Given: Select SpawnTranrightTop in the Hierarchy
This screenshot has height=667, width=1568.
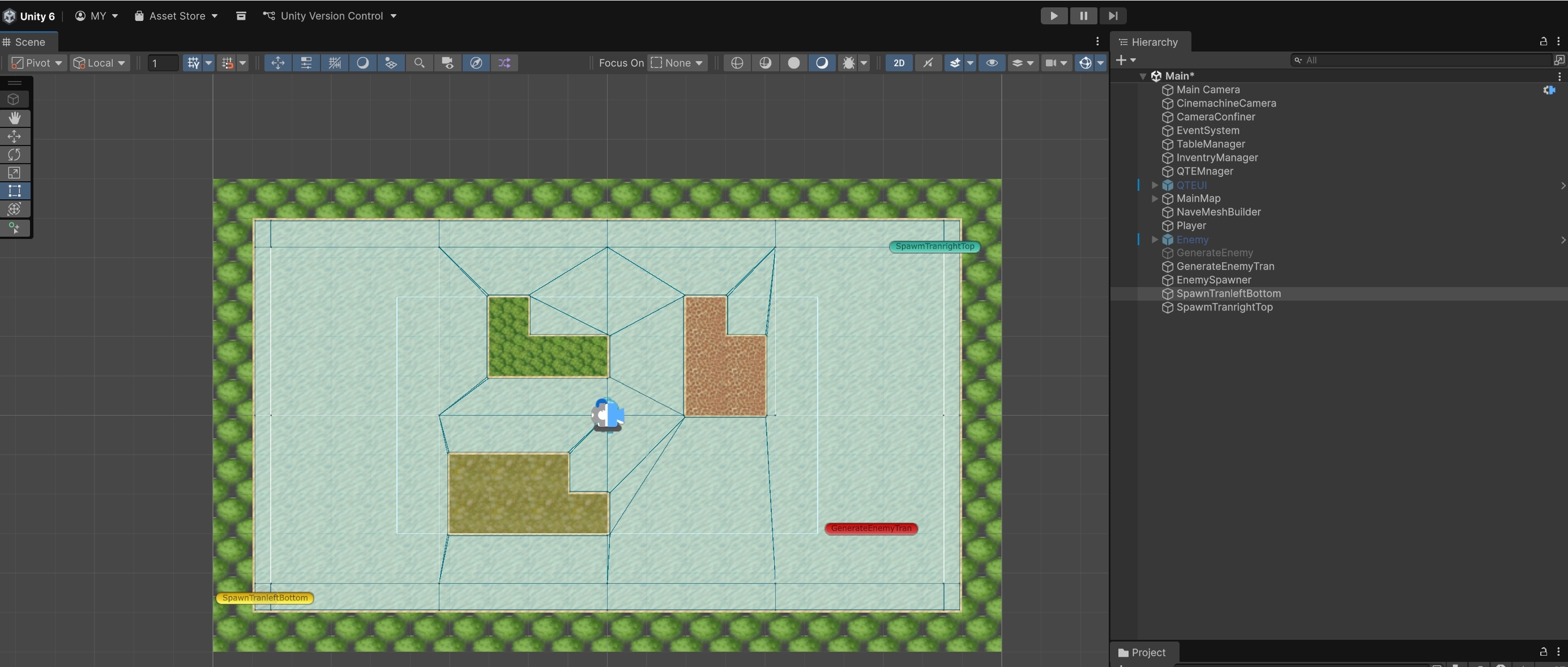Looking at the screenshot, I should pyautogui.click(x=1224, y=307).
